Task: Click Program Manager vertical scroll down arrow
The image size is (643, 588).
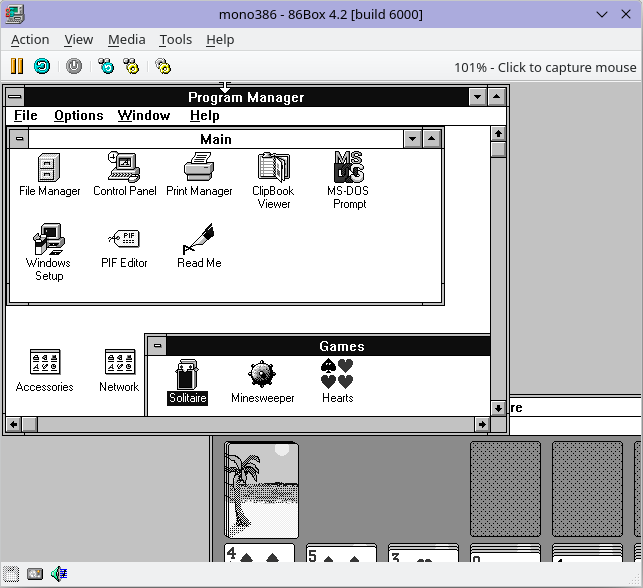Action: (498, 408)
